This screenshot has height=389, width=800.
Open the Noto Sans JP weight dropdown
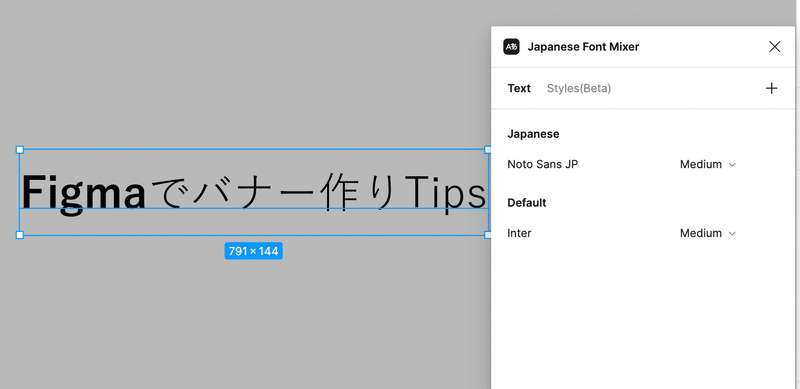(x=708, y=164)
